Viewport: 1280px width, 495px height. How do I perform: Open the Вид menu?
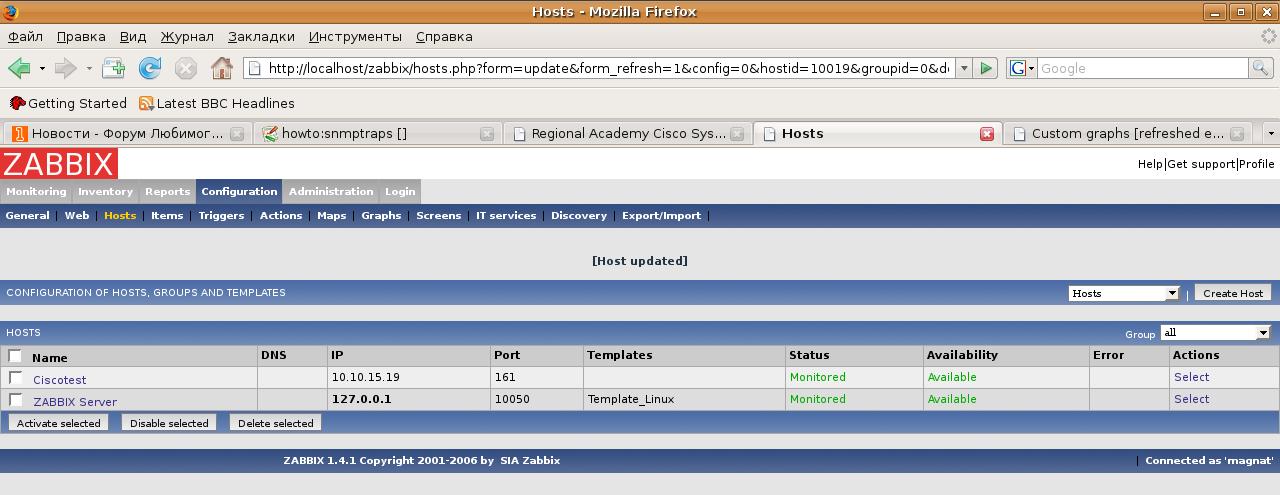click(x=133, y=36)
